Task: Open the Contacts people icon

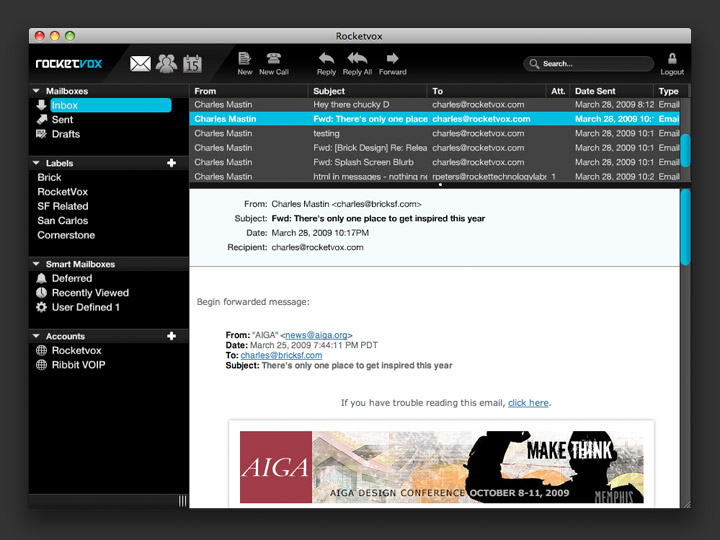Action: (x=166, y=63)
